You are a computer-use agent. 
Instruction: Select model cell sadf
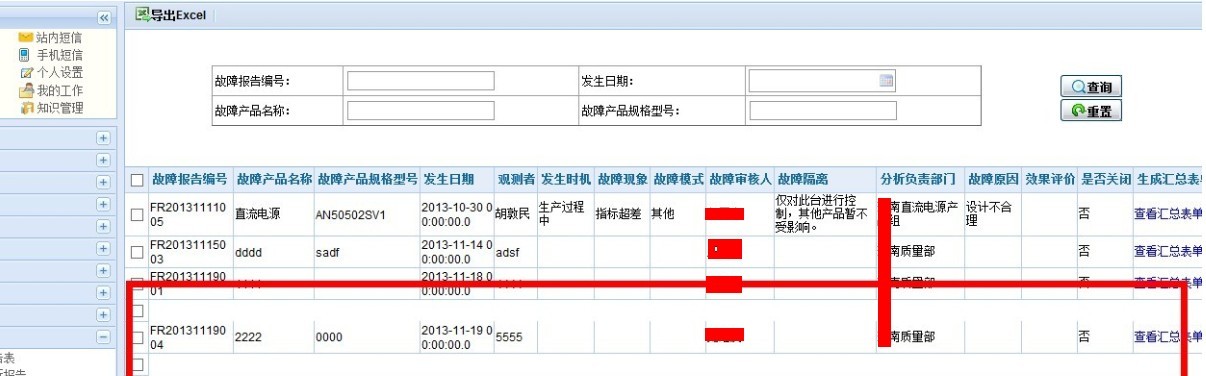click(x=328, y=254)
